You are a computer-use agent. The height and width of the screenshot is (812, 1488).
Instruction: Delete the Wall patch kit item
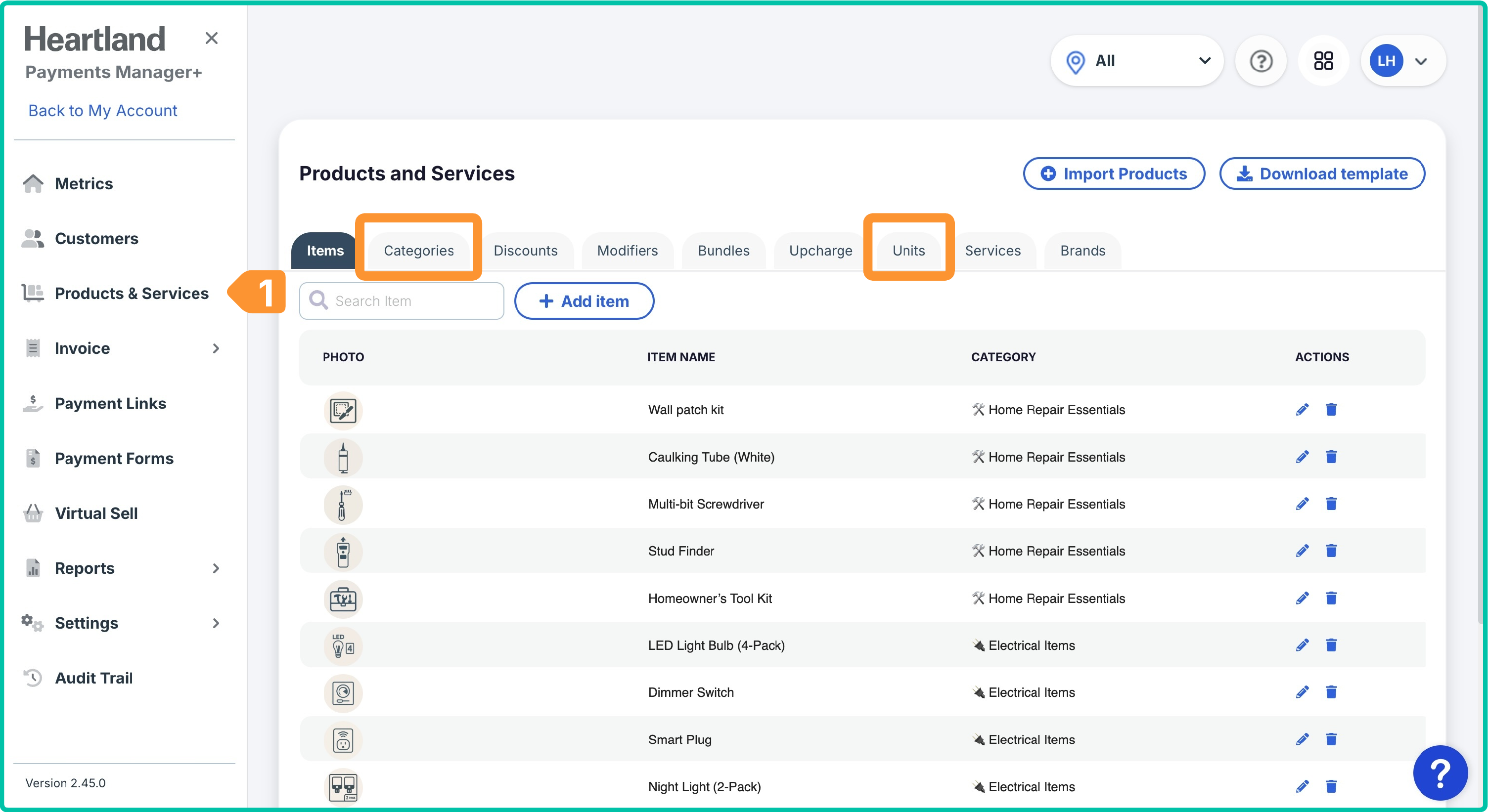(x=1331, y=410)
